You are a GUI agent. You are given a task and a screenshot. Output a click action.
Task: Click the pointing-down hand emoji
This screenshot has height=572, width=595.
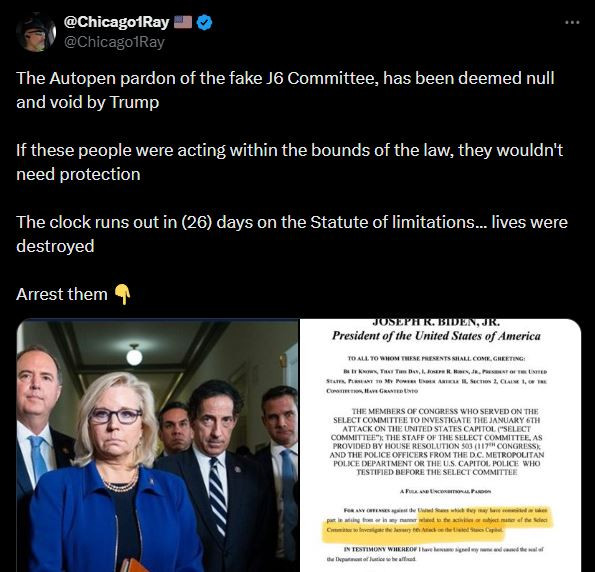pos(122,294)
